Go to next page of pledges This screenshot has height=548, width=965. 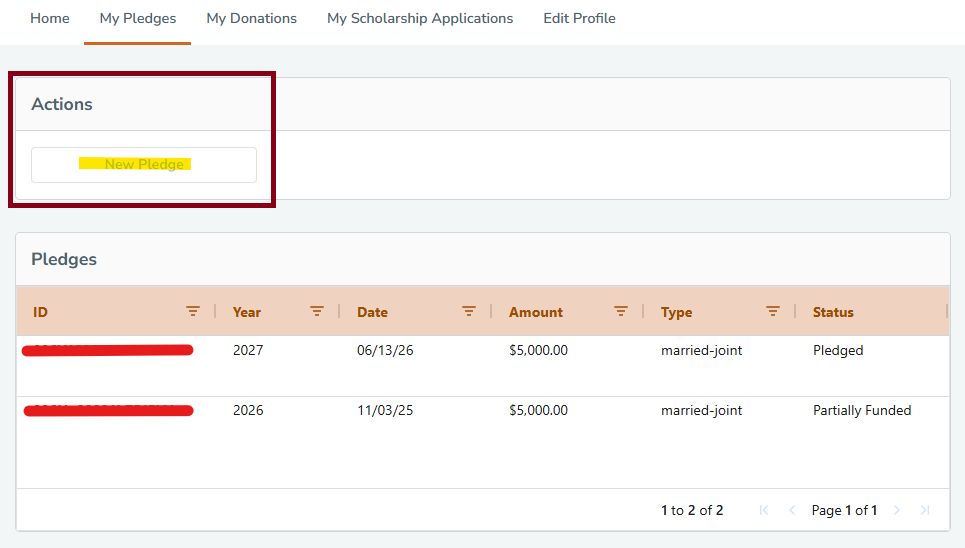pos(897,510)
